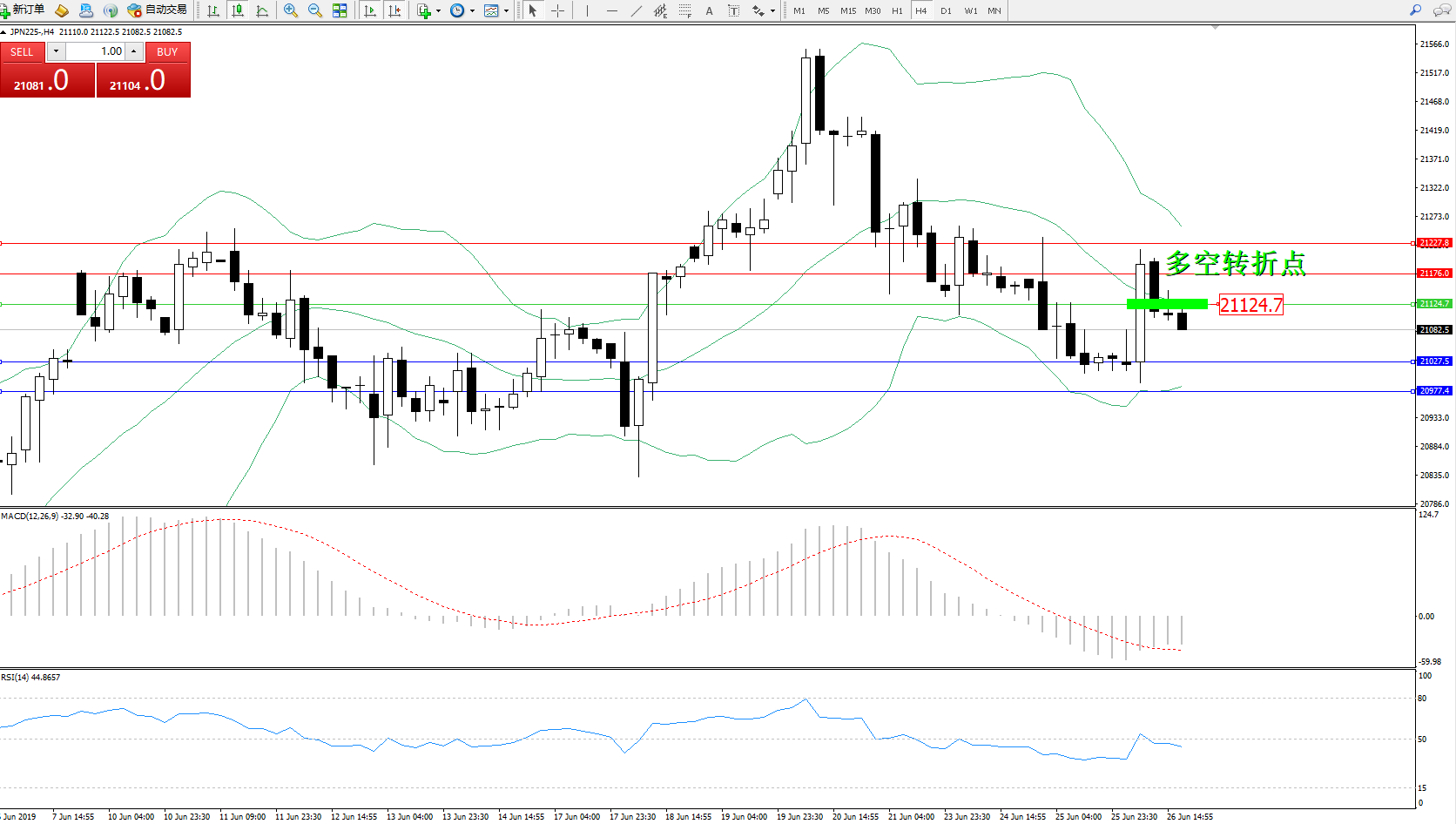Choose the trendline drawing tool
This screenshot has width=1456, height=824.
[637, 10]
